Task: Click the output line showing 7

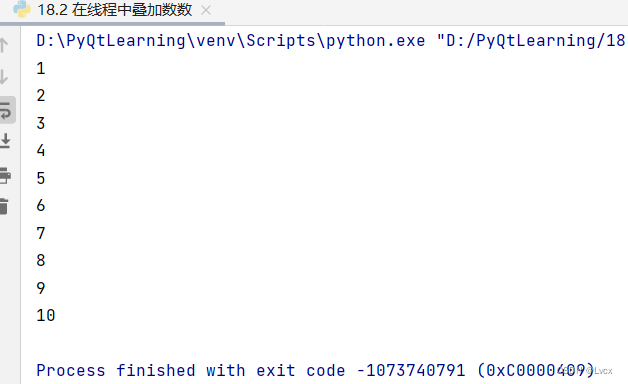Action: [x=41, y=233]
